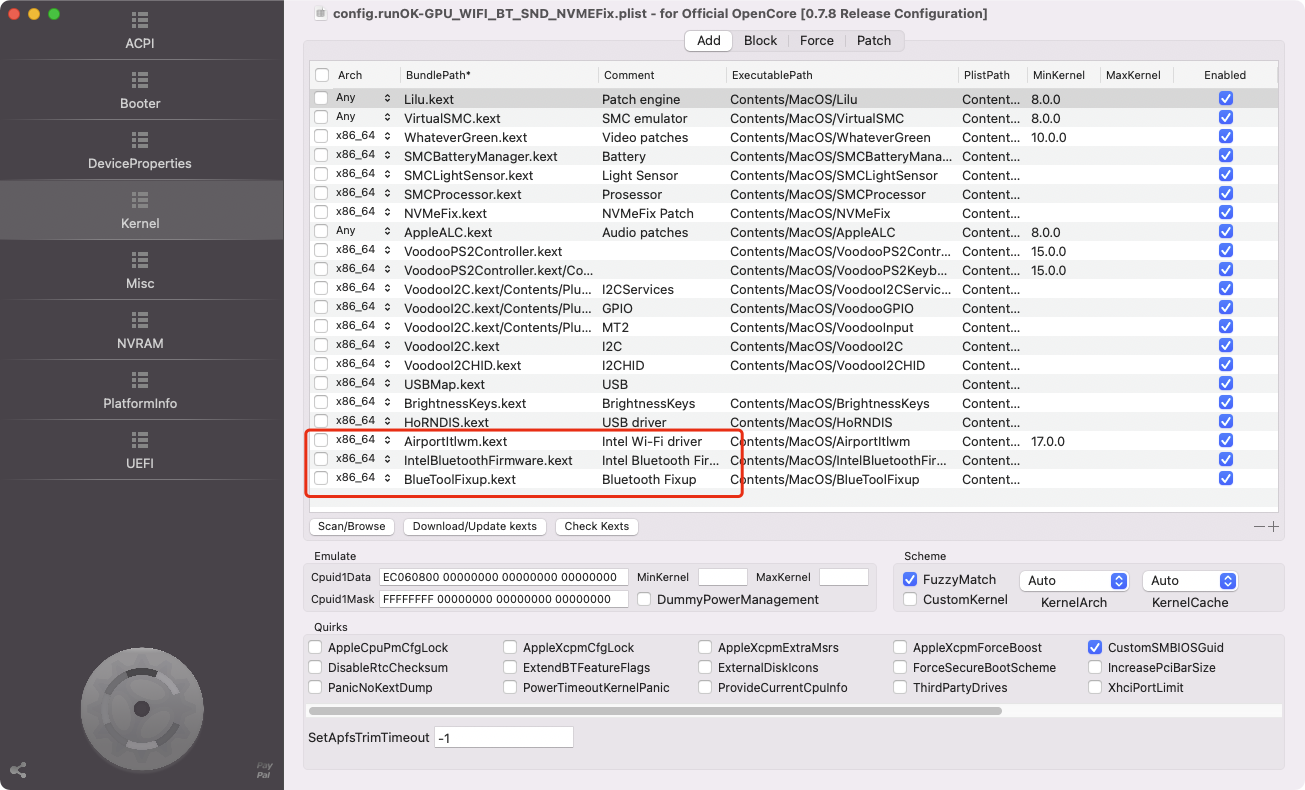This screenshot has height=790, width=1305.
Task: Open the NVRAM configuration section
Action: pos(140,334)
